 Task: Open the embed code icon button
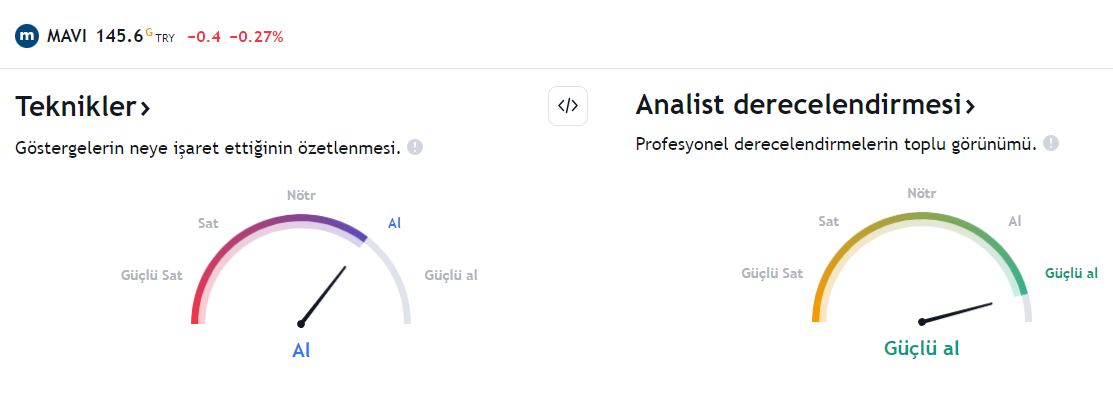(x=568, y=106)
